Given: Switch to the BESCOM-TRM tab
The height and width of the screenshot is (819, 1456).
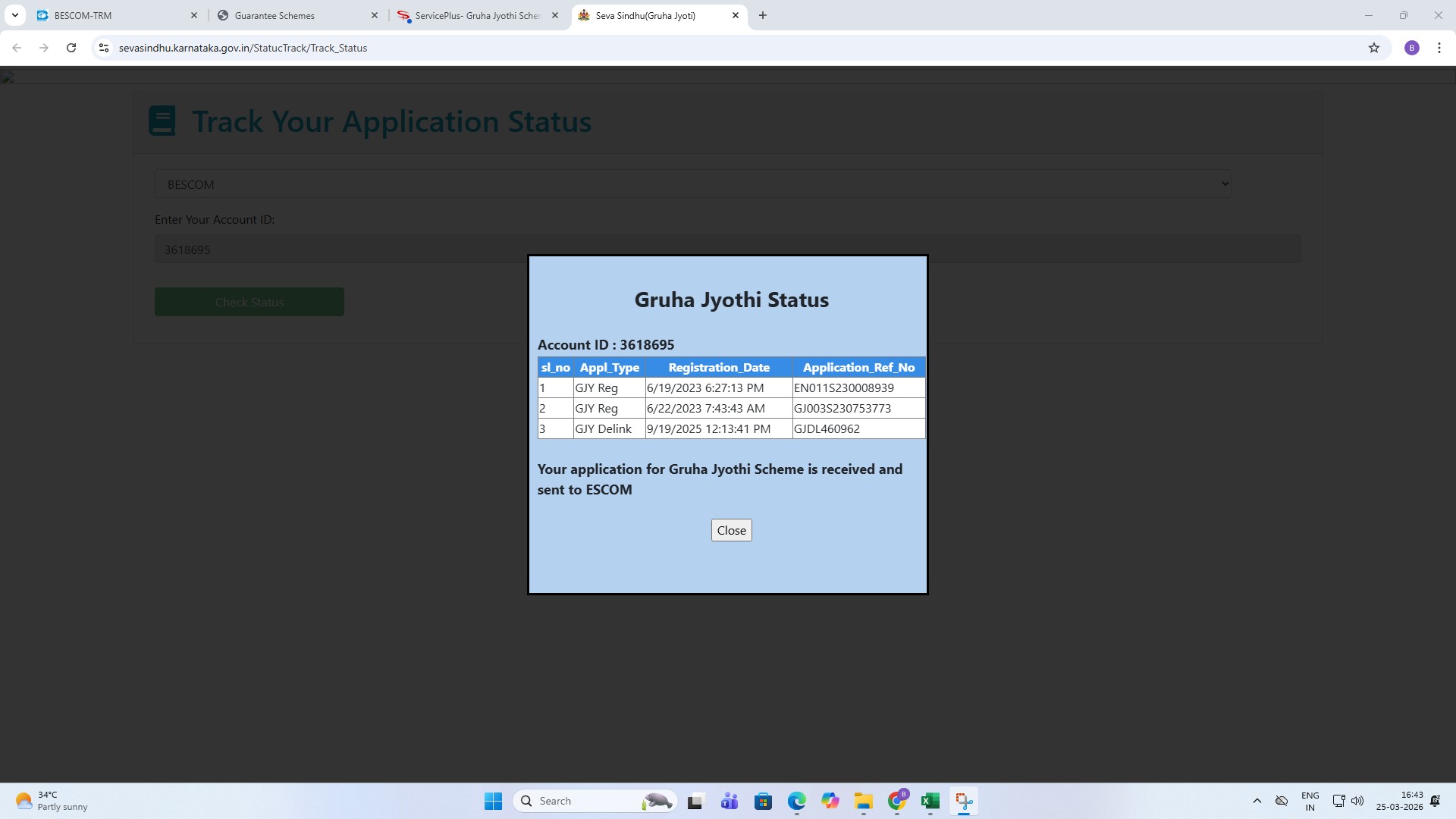Looking at the screenshot, I should [x=114, y=15].
